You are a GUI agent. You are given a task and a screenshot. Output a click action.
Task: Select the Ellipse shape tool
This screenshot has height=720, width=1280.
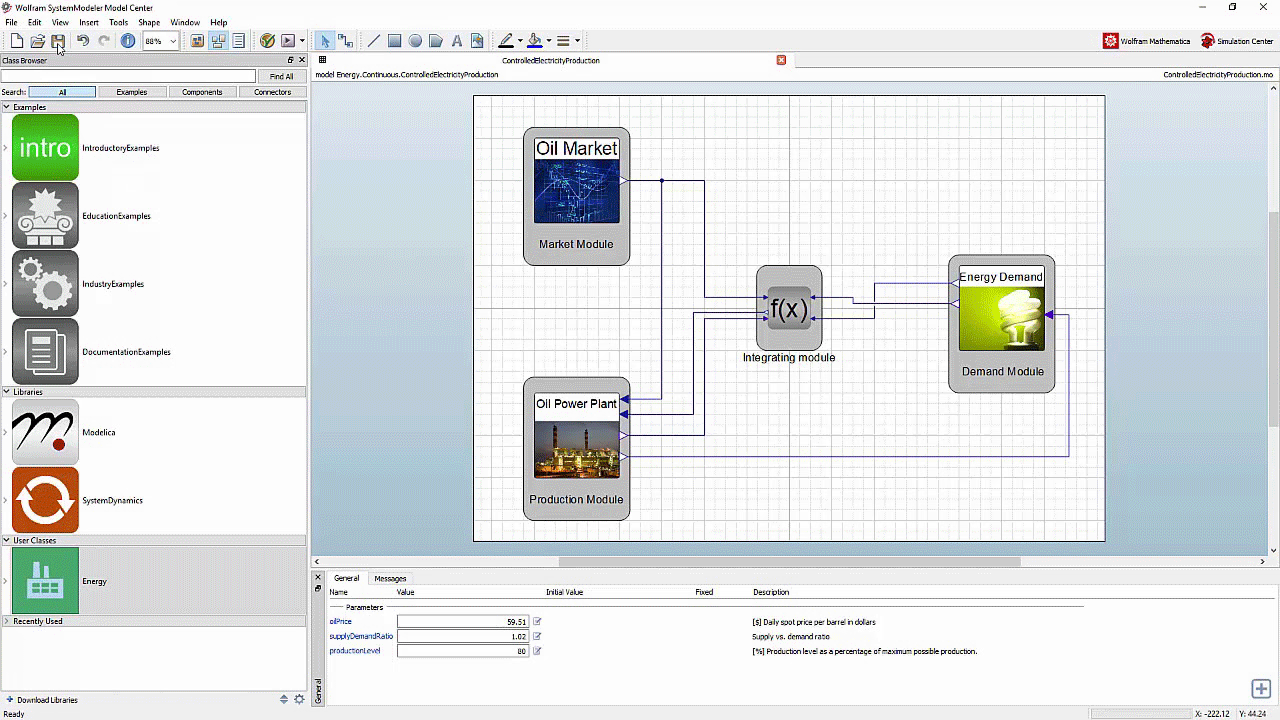click(x=415, y=41)
